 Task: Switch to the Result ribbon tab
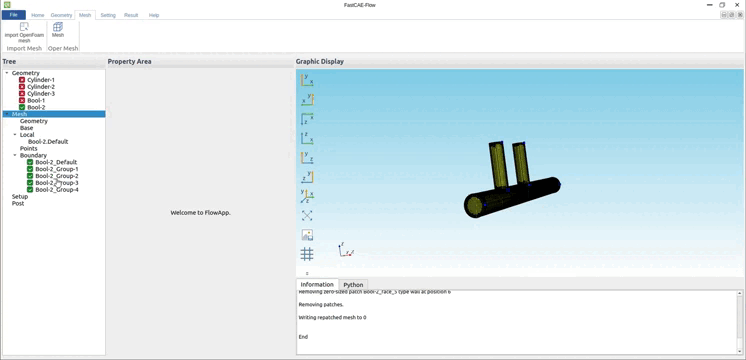131,15
